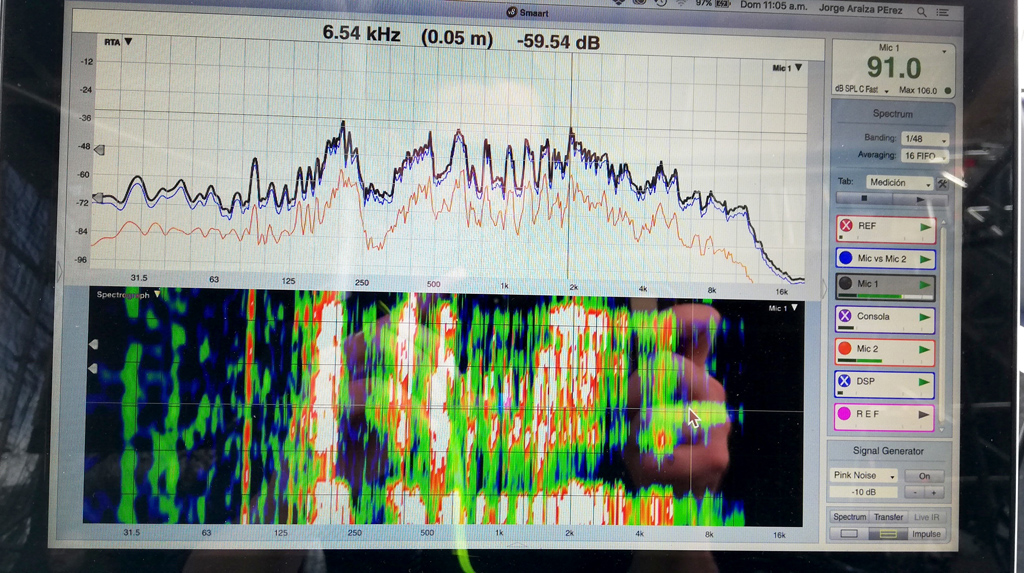Select the DSP measurement row
1024x573 pixels.
coord(884,384)
